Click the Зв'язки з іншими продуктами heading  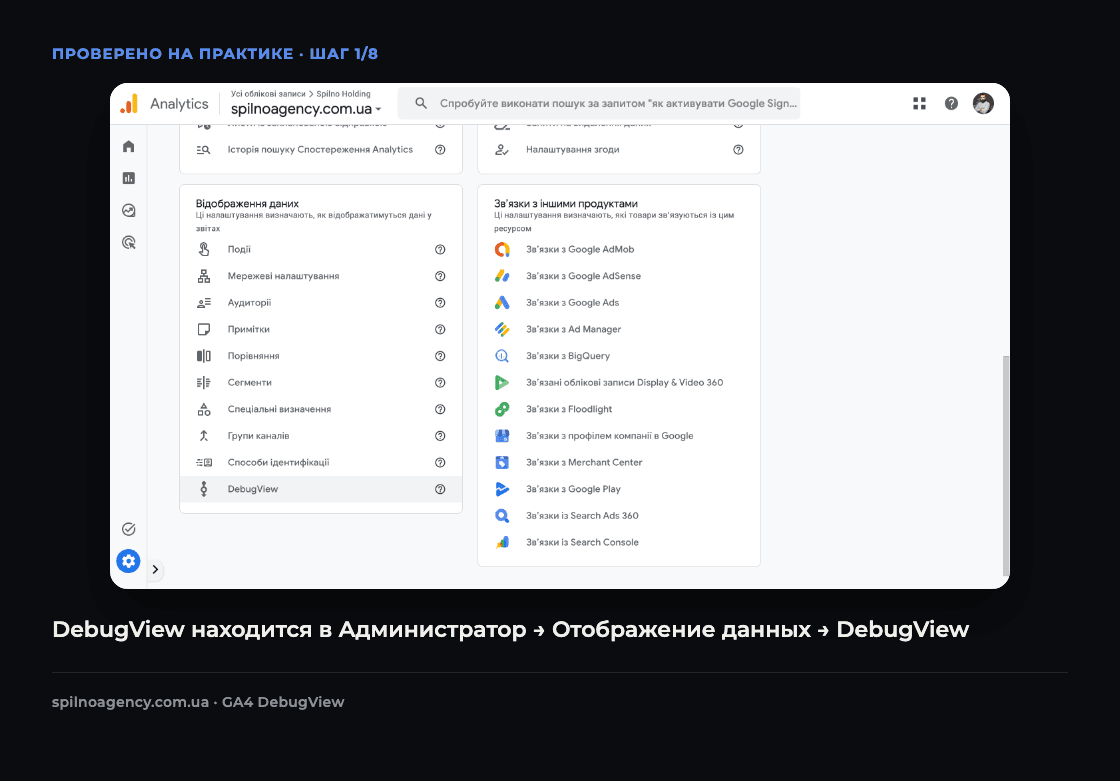click(x=566, y=204)
